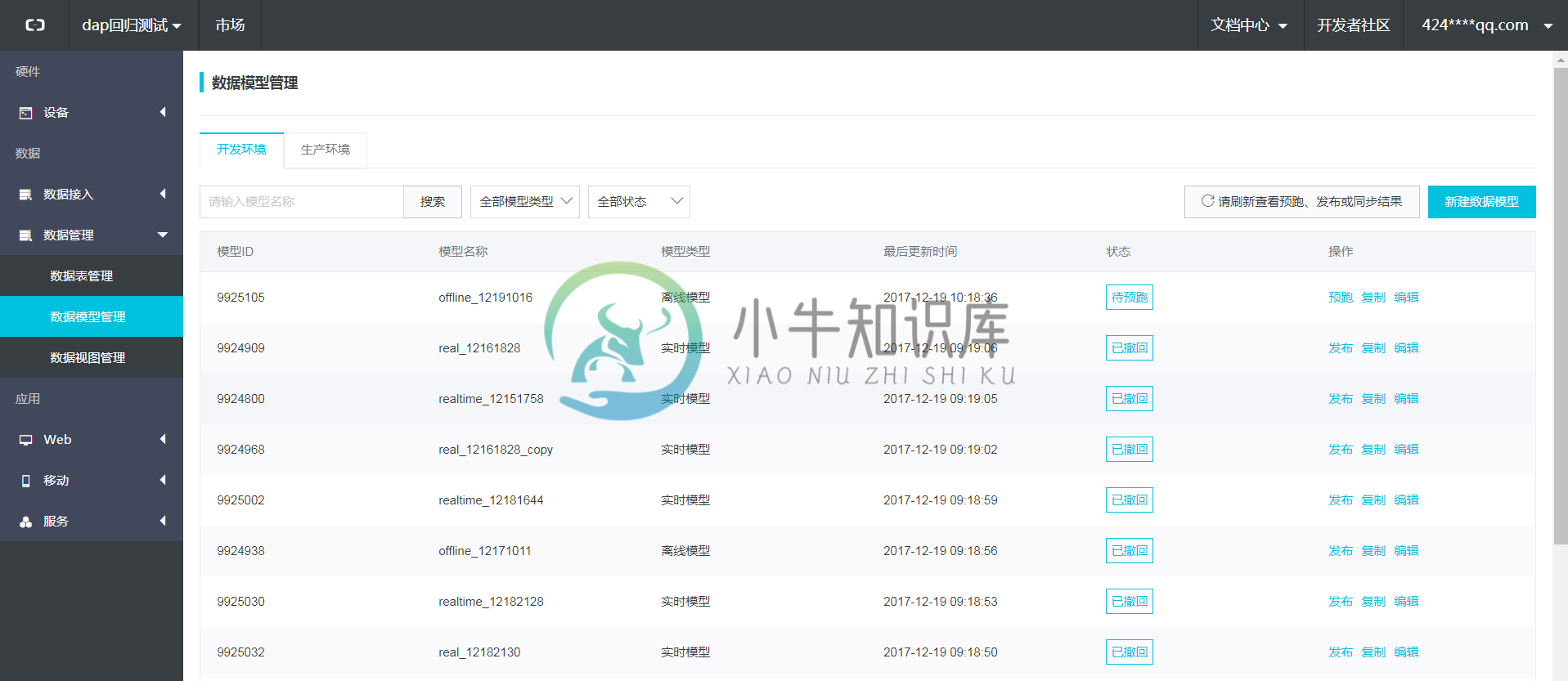This screenshot has height=681, width=1568.
Task: Expand the 移动 menu arrow
Action: click(163, 480)
